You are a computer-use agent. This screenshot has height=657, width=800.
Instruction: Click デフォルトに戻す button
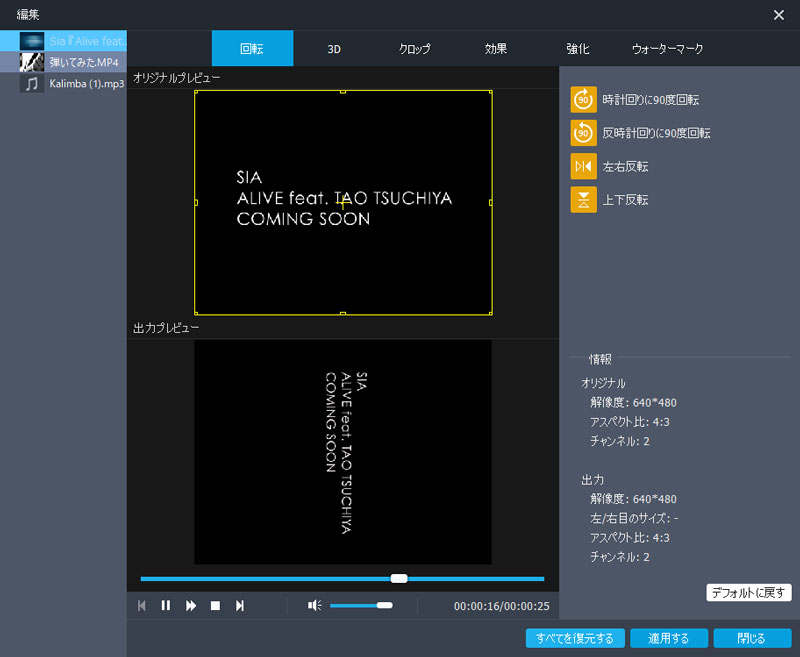click(x=748, y=593)
